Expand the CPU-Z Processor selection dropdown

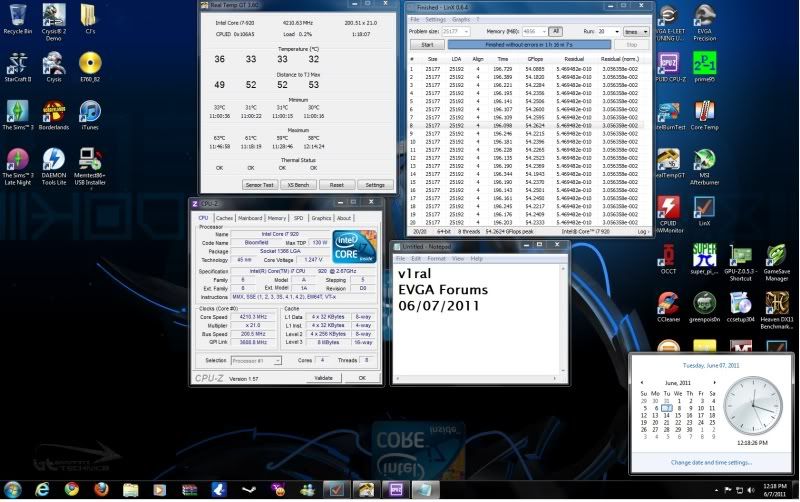coord(261,360)
